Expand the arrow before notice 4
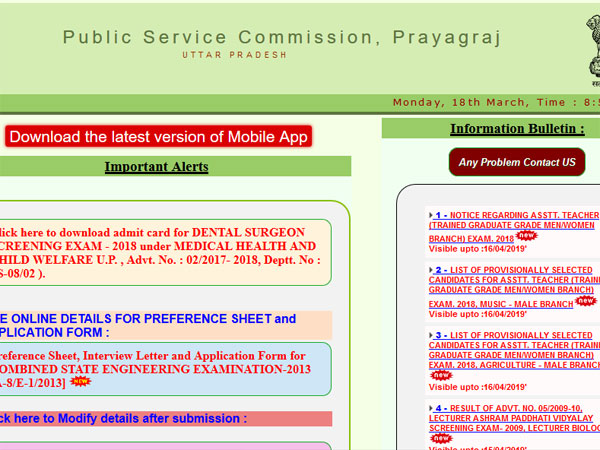This screenshot has width=600, height=450. click(431, 409)
